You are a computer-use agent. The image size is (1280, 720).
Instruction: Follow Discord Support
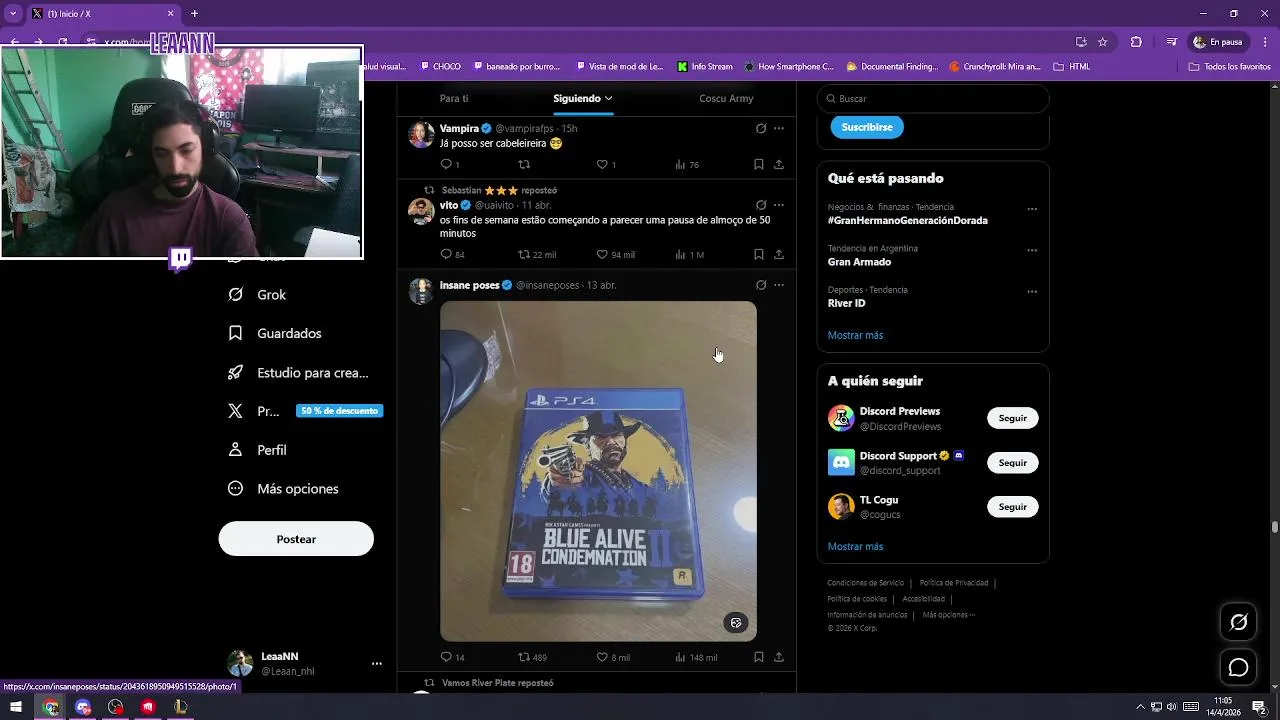(x=1012, y=463)
